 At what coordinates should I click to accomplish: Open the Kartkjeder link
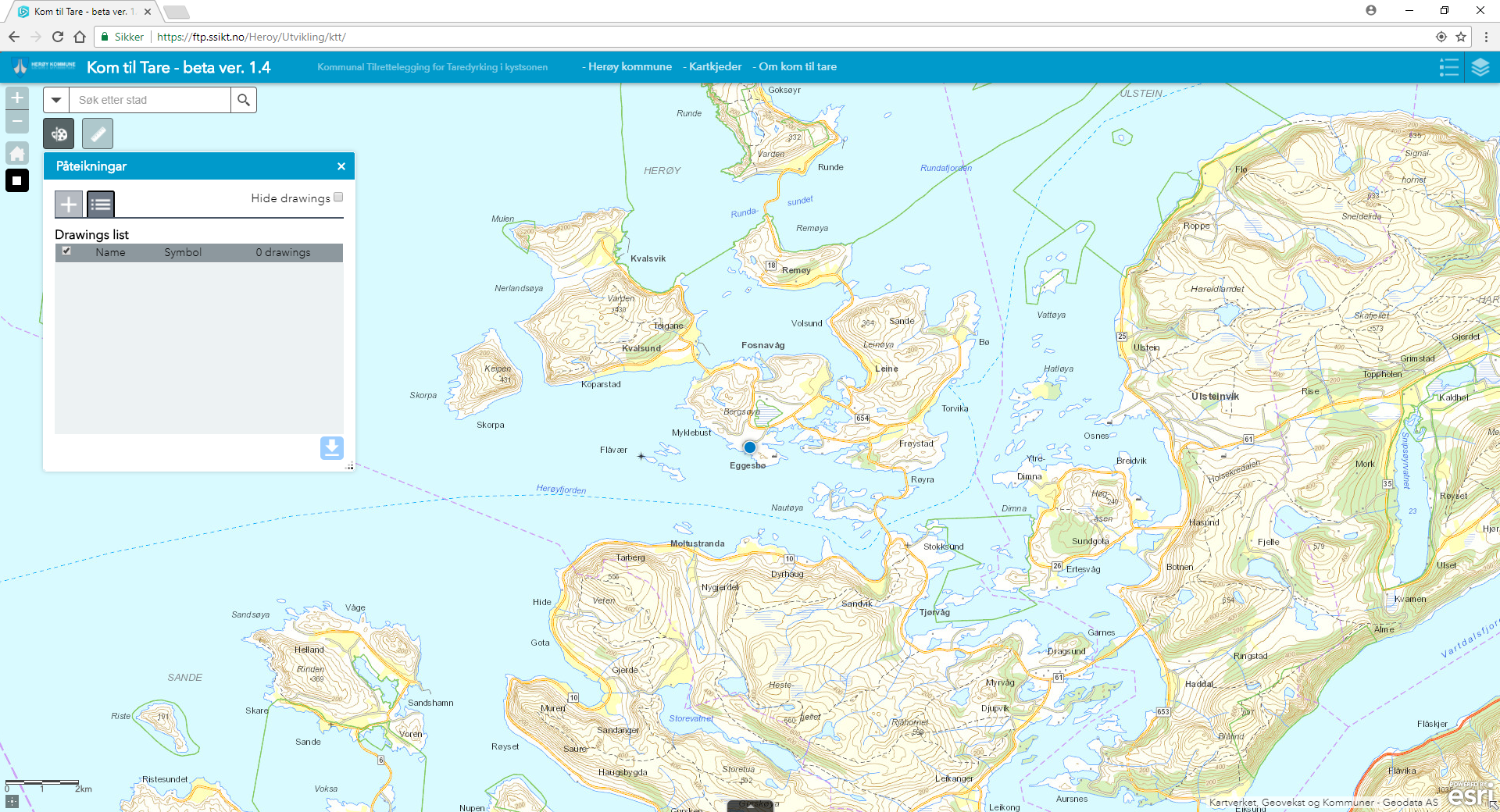pos(714,67)
